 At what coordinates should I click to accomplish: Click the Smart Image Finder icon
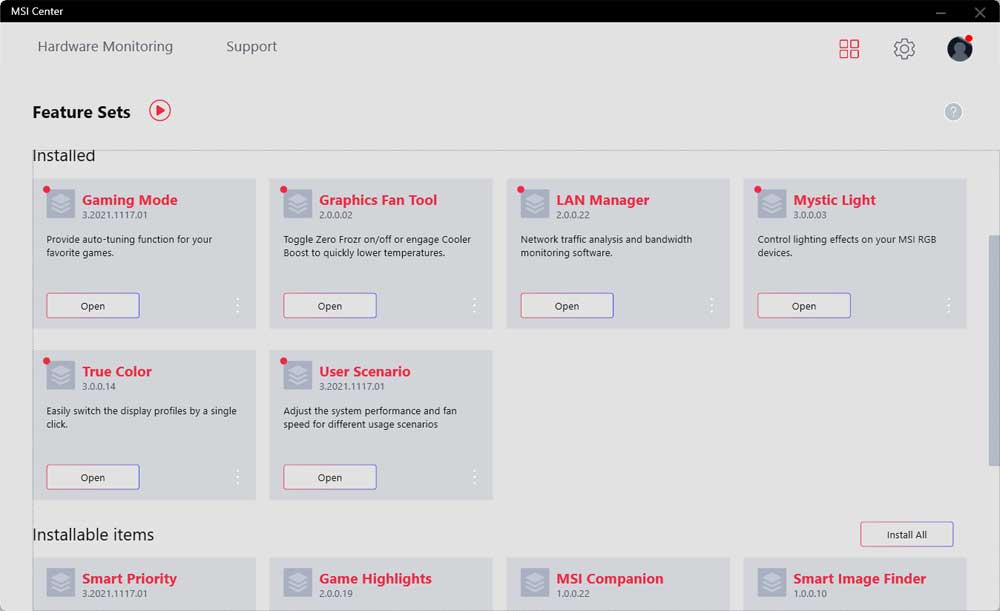coord(772,582)
